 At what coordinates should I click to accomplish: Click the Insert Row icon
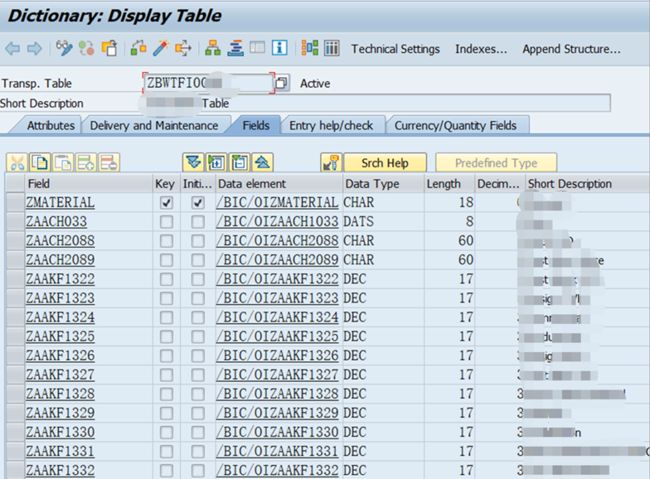[x=86, y=163]
